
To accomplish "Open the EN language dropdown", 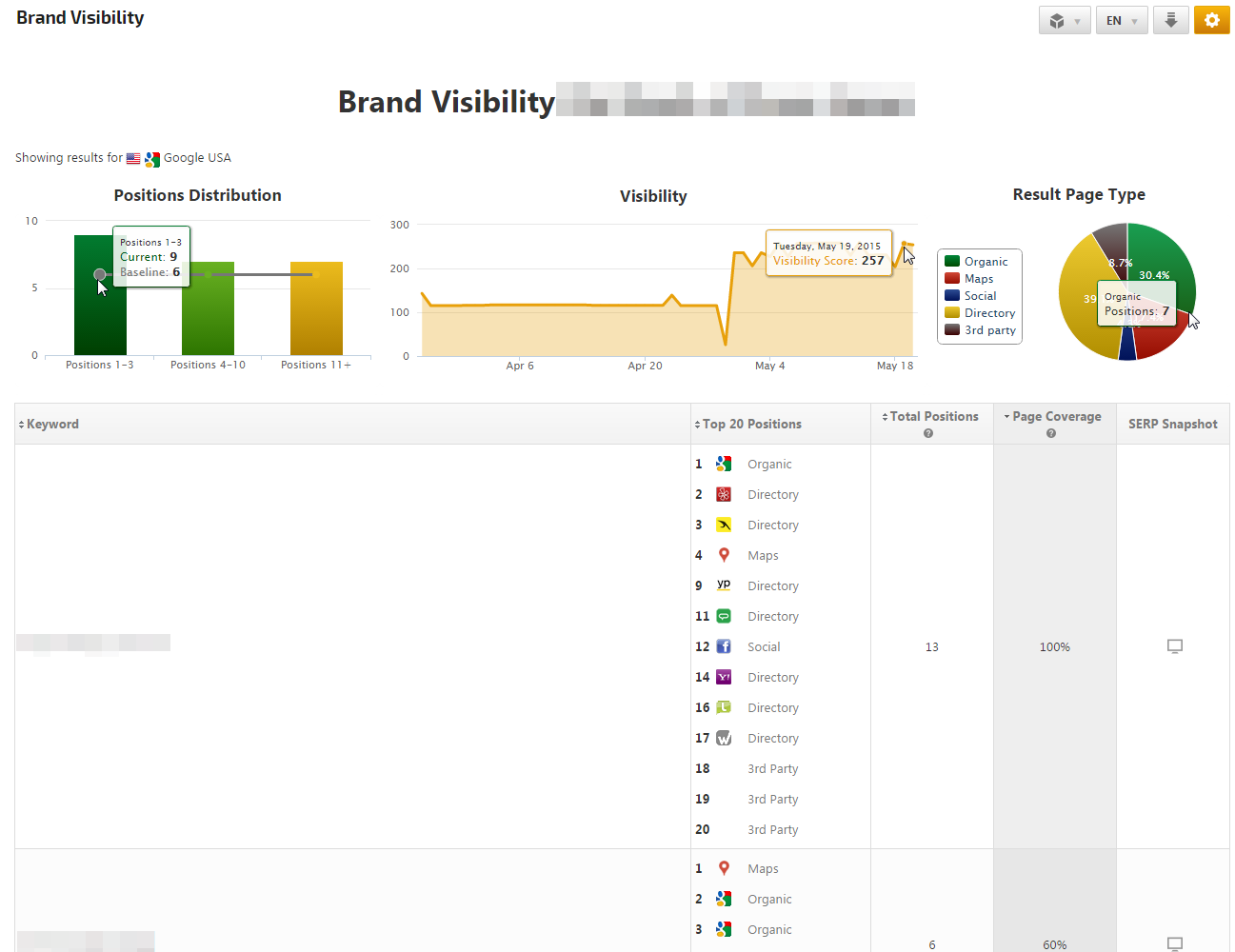I will click(x=1121, y=20).
